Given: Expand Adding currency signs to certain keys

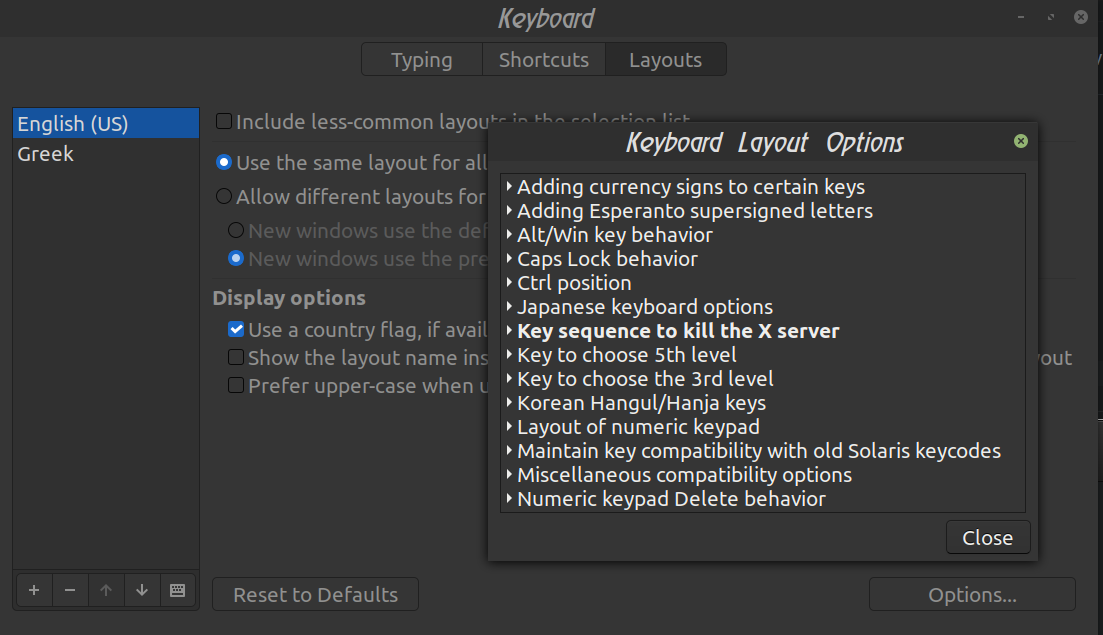Looking at the screenshot, I should (509, 186).
